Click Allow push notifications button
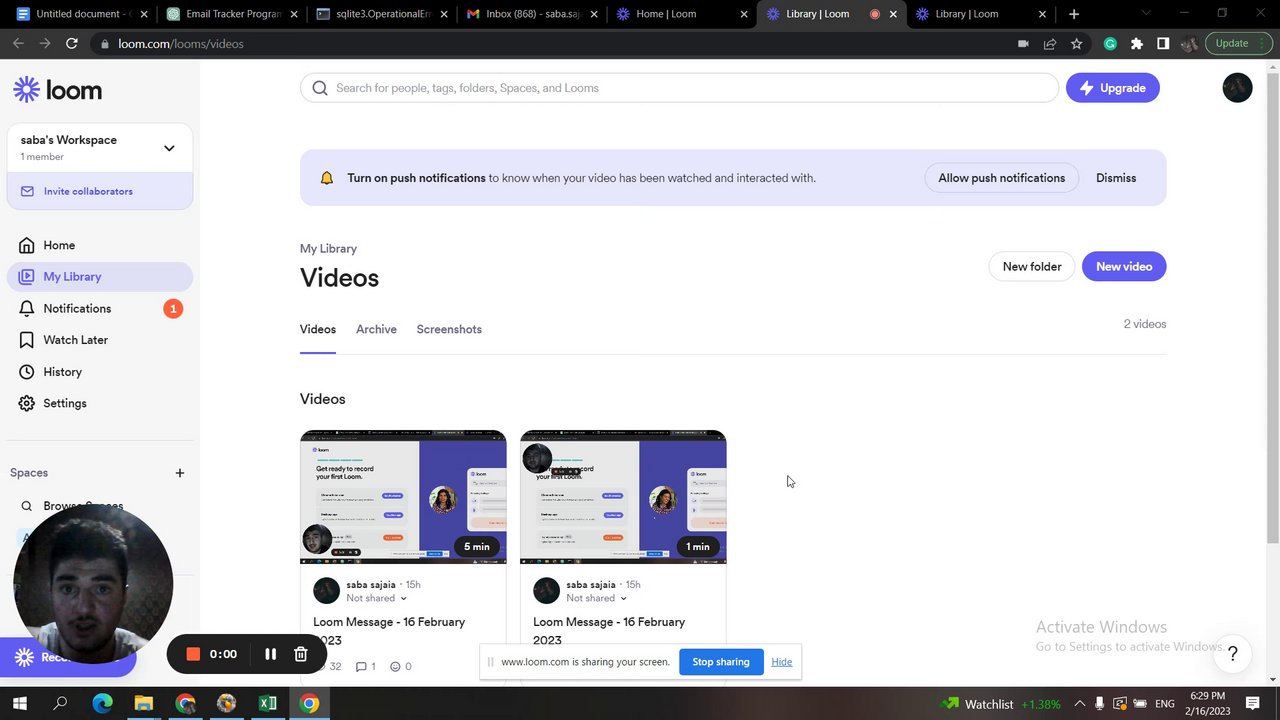1280x720 pixels. 1001,178
